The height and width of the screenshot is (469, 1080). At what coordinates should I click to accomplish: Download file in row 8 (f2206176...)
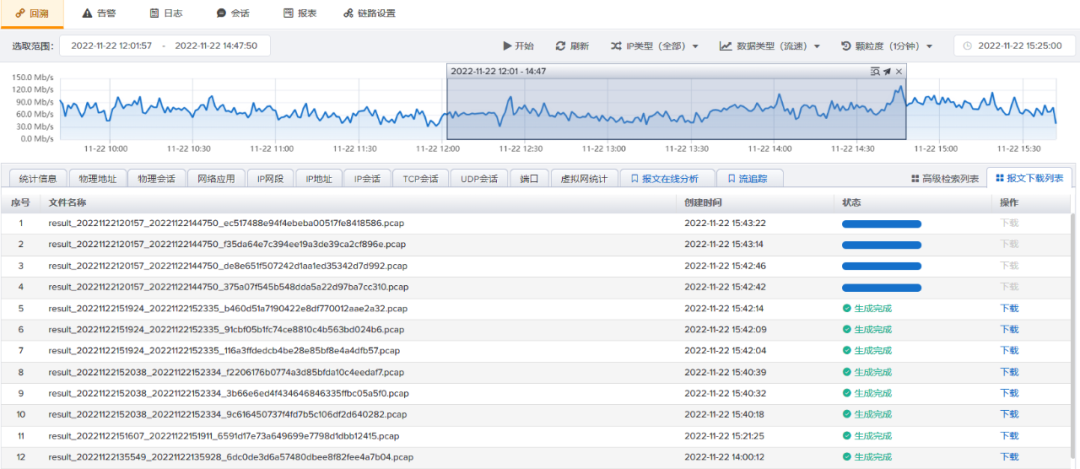coord(1009,372)
